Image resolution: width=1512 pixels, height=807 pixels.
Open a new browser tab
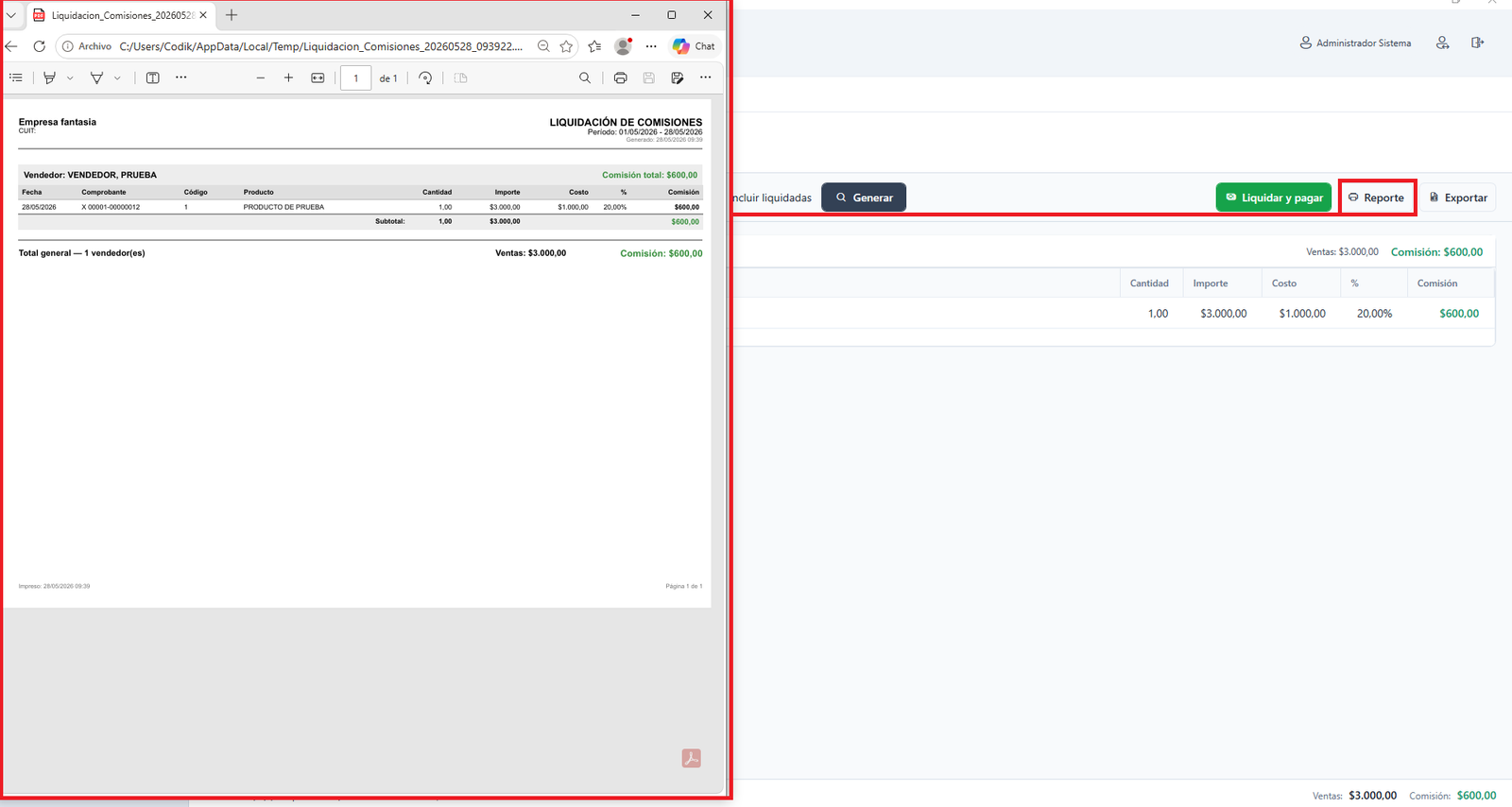coord(232,15)
